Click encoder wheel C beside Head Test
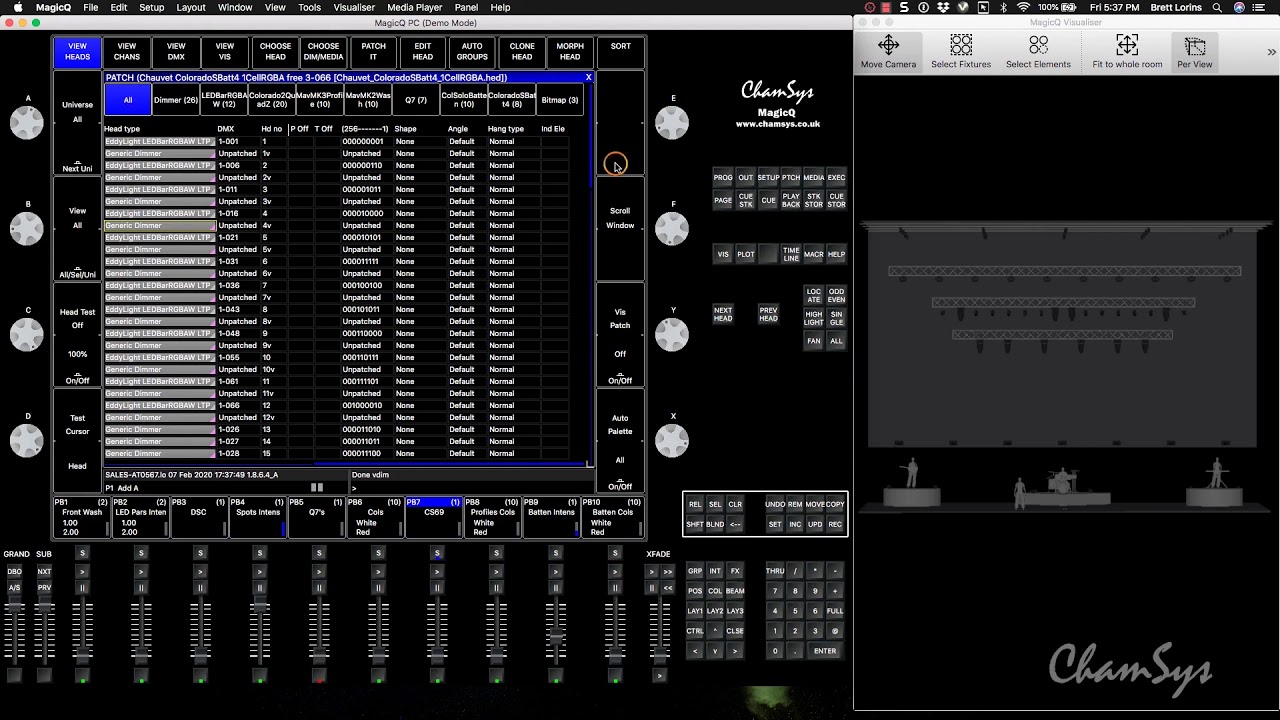 coord(27,334)
